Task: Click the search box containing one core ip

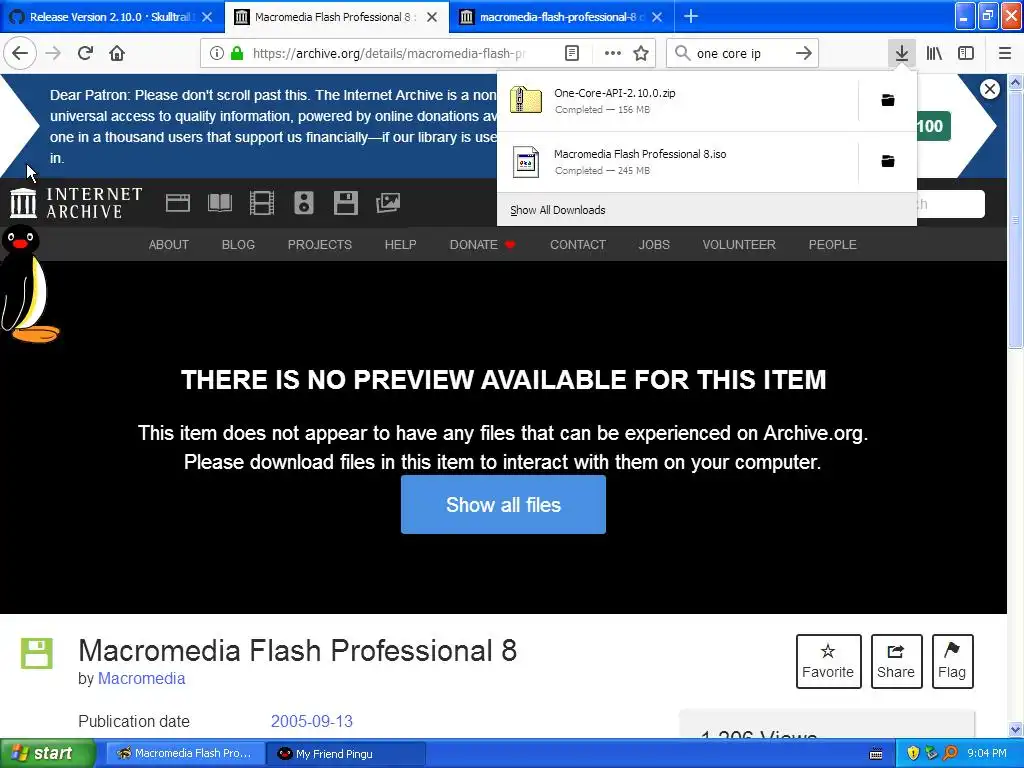Action: click(741, 54)
